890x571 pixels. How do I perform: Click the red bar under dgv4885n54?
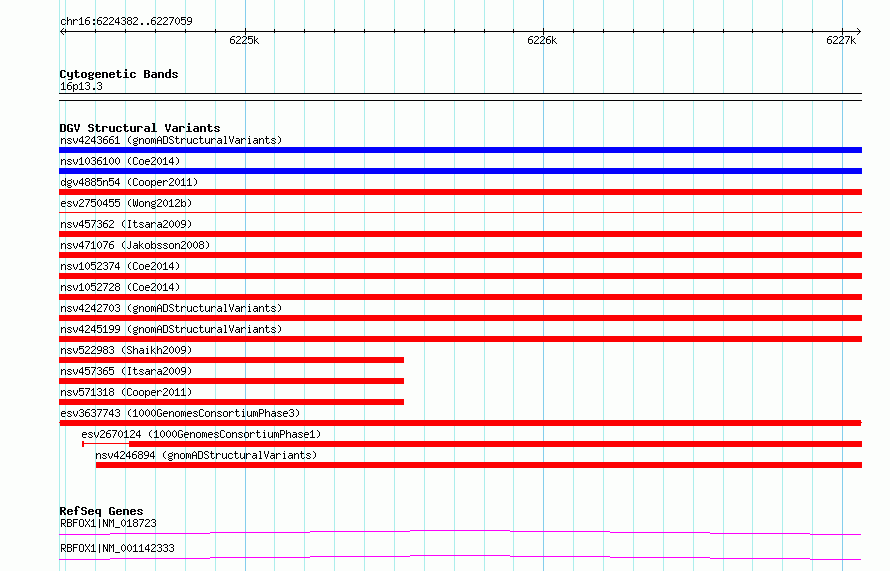point(460,192)
